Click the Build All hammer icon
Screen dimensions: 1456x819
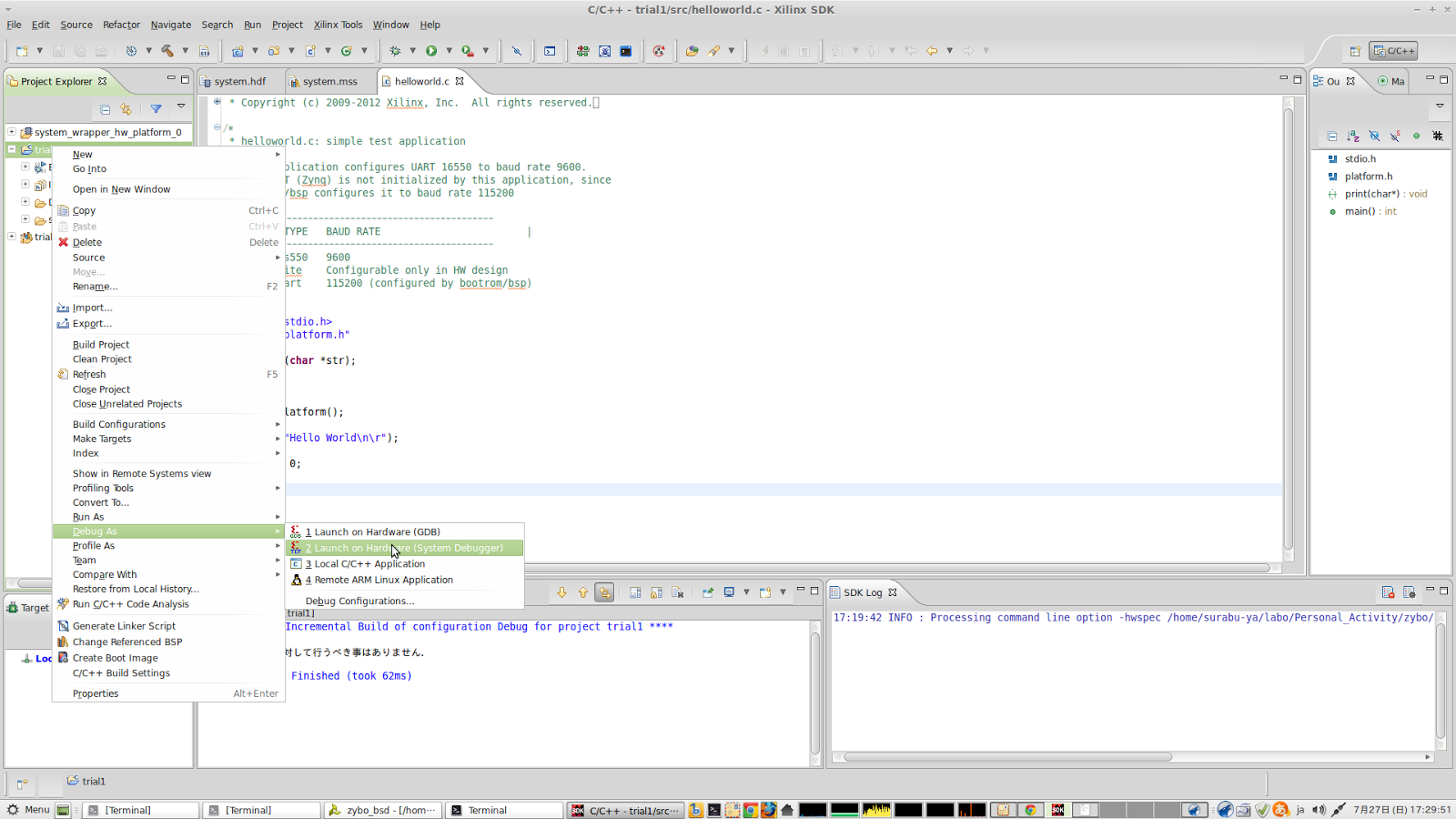pyautogui.click(x=167, y=51)
